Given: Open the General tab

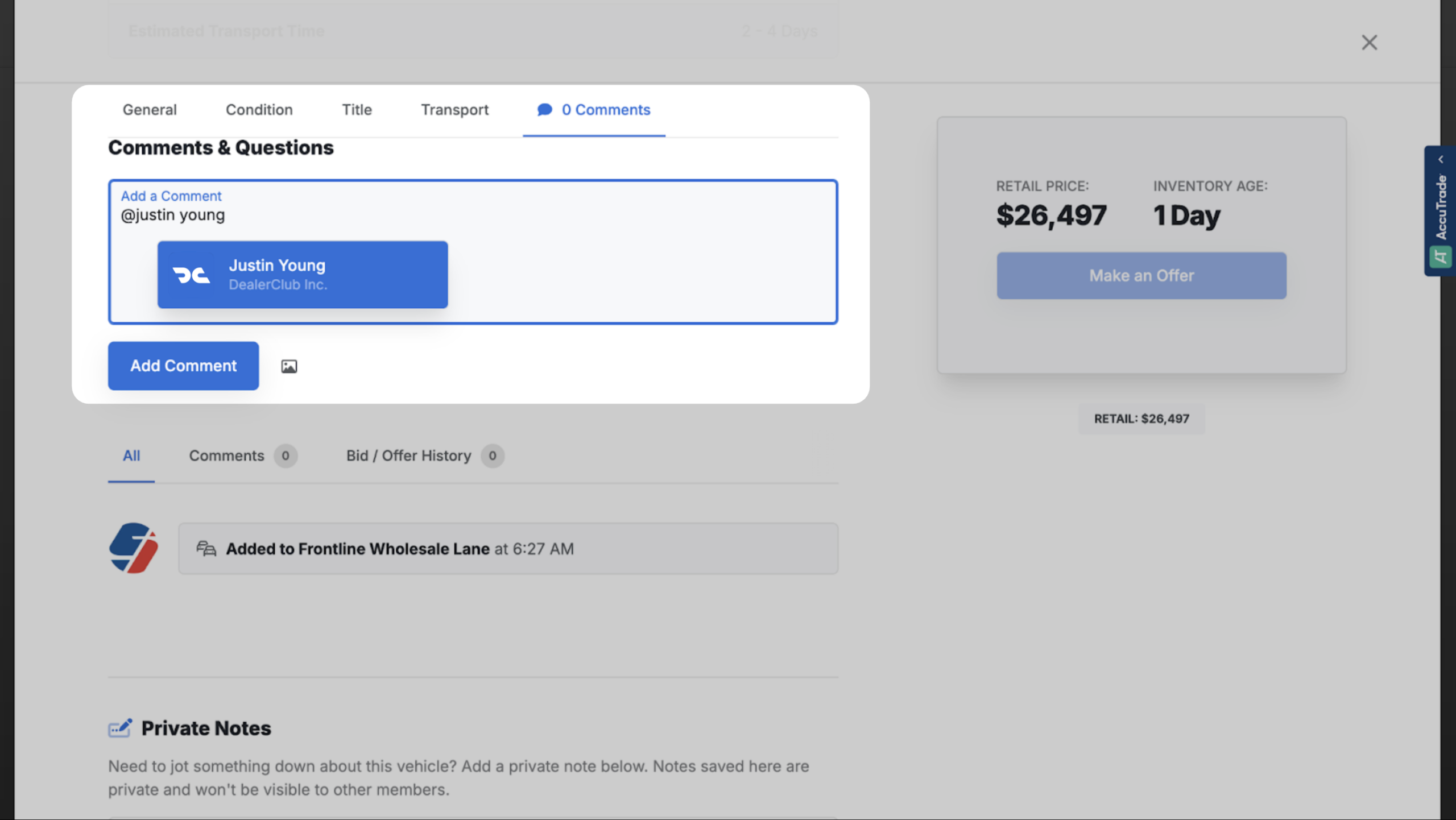Looking at the screenshot, I should [x=150, y=110].
